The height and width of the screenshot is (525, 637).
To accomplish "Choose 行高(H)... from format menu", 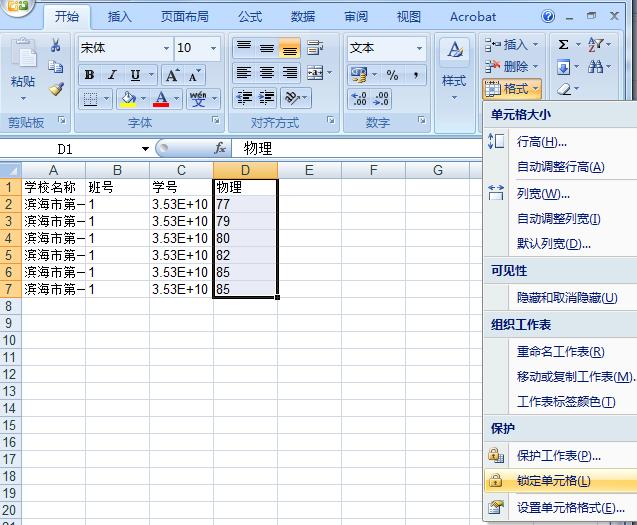I will coord(561,142).
